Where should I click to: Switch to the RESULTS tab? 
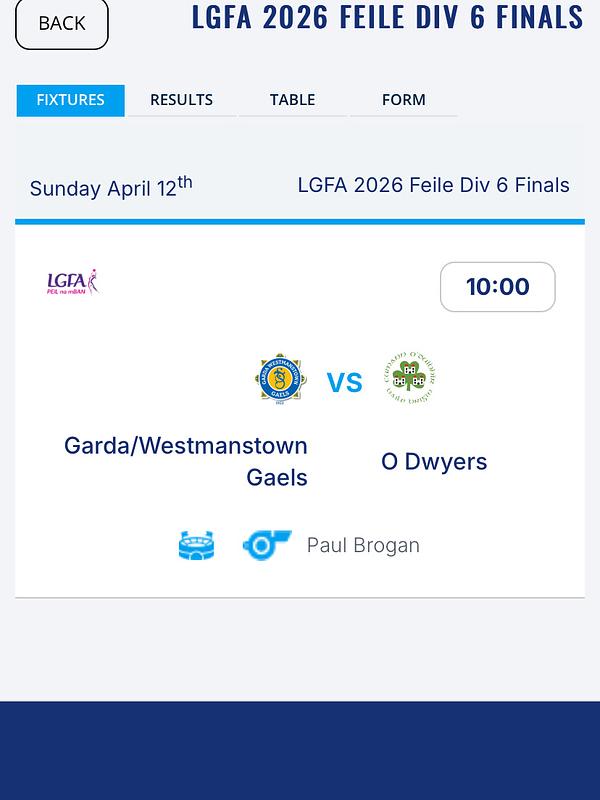181,100
